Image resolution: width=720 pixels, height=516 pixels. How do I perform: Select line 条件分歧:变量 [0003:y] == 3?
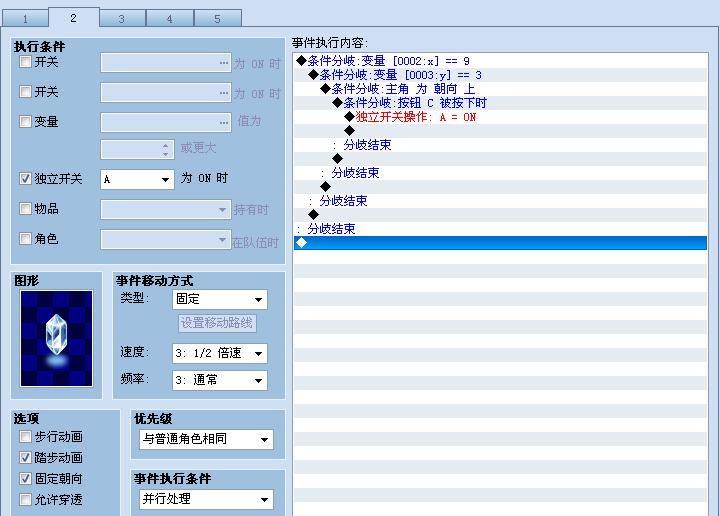[x=500, y=75]
